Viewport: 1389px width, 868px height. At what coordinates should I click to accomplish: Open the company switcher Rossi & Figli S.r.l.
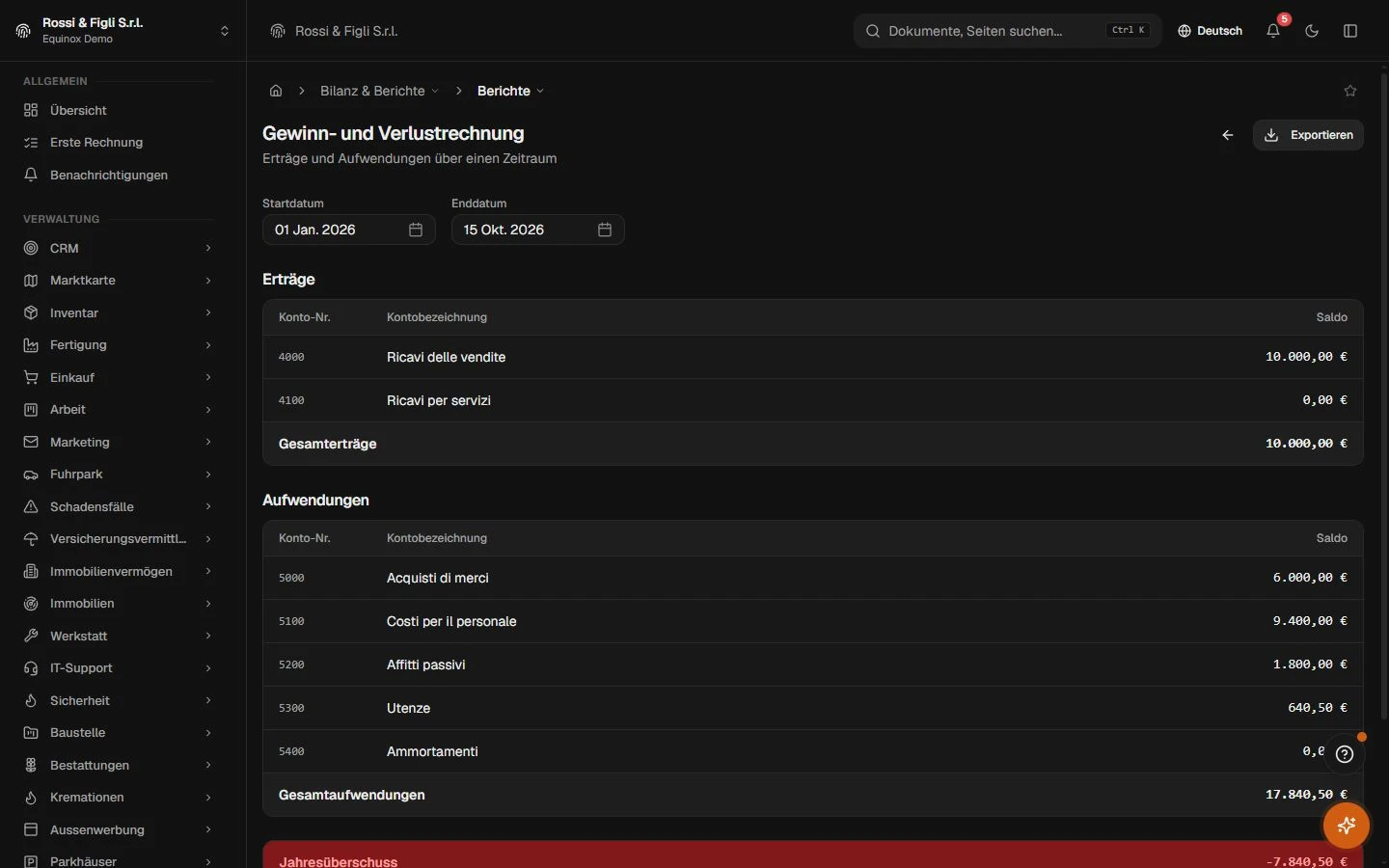click(x=123, y=31)
